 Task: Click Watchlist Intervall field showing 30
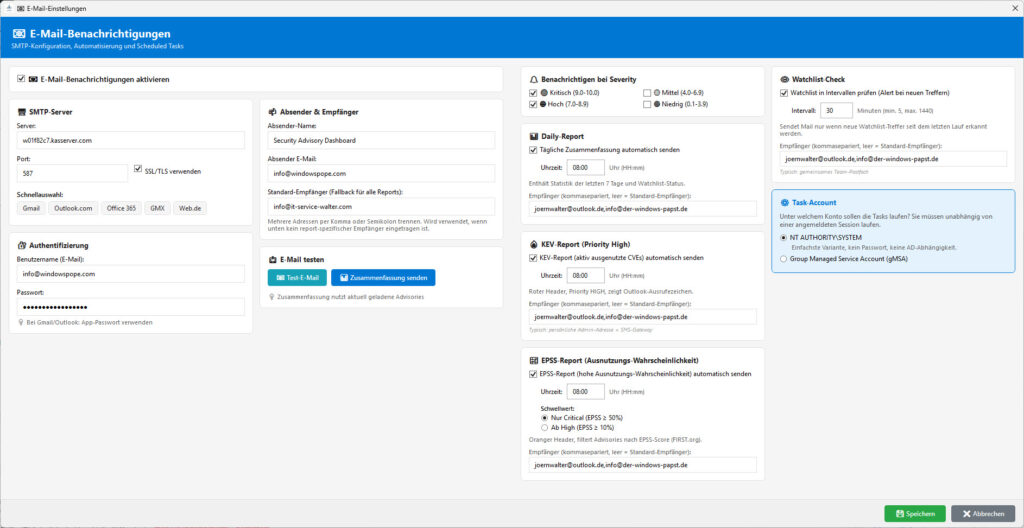point(837,110)
